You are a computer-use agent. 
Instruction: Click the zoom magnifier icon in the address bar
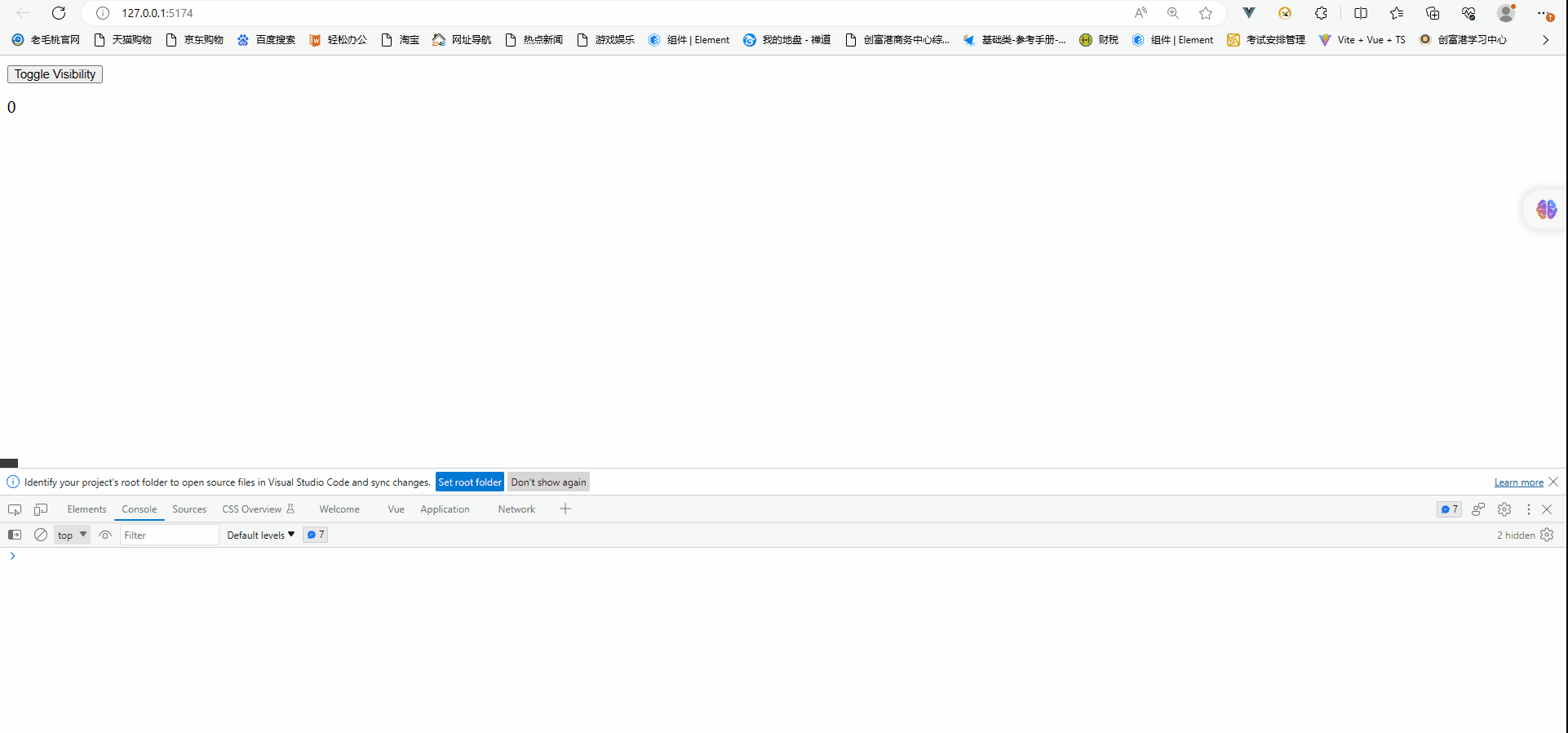coord(1173,13)
